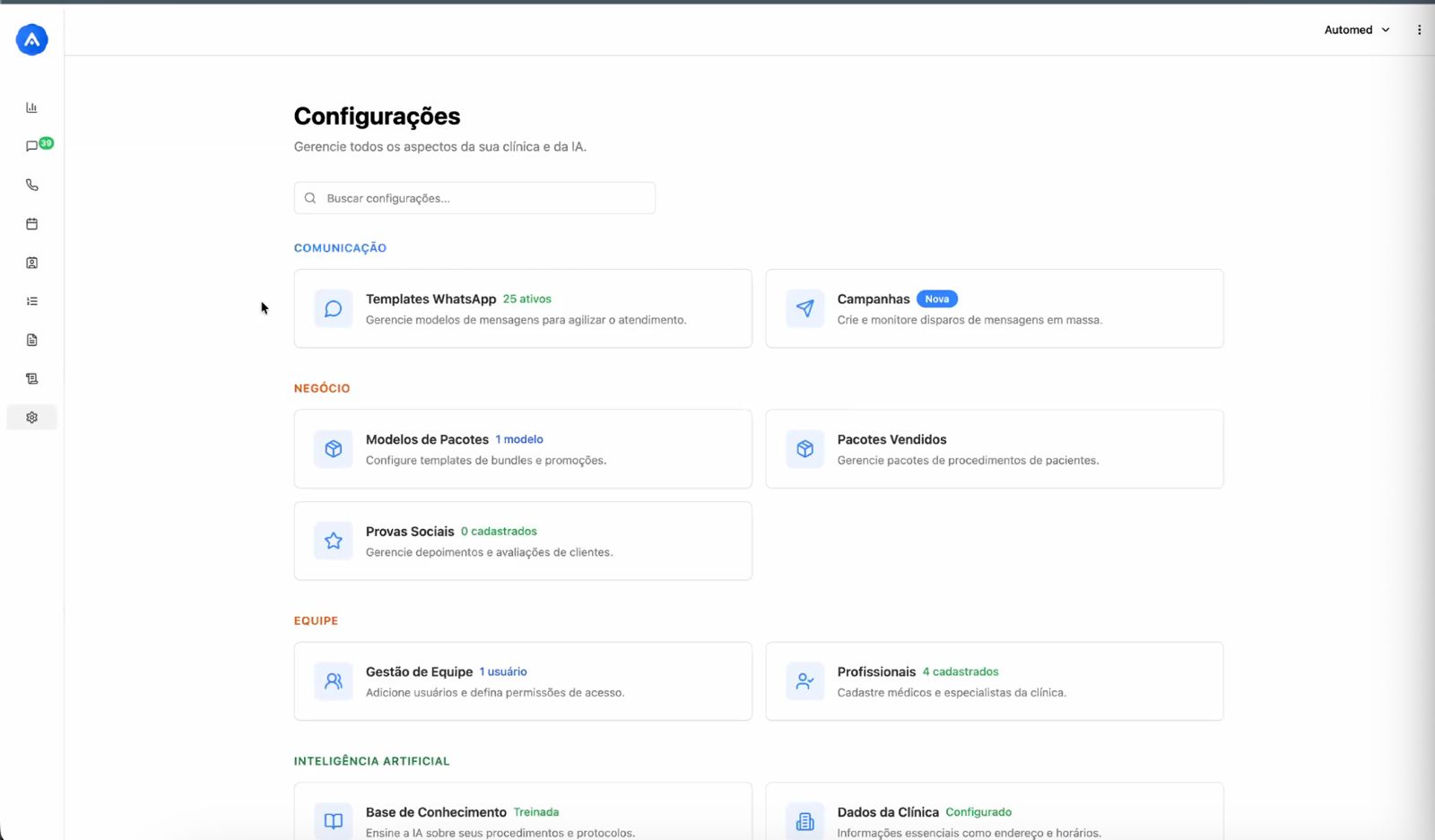Click the Pacotes Vendidos box icon
The height and width of the screenshot is (840, 1435).
pos(805,449)
